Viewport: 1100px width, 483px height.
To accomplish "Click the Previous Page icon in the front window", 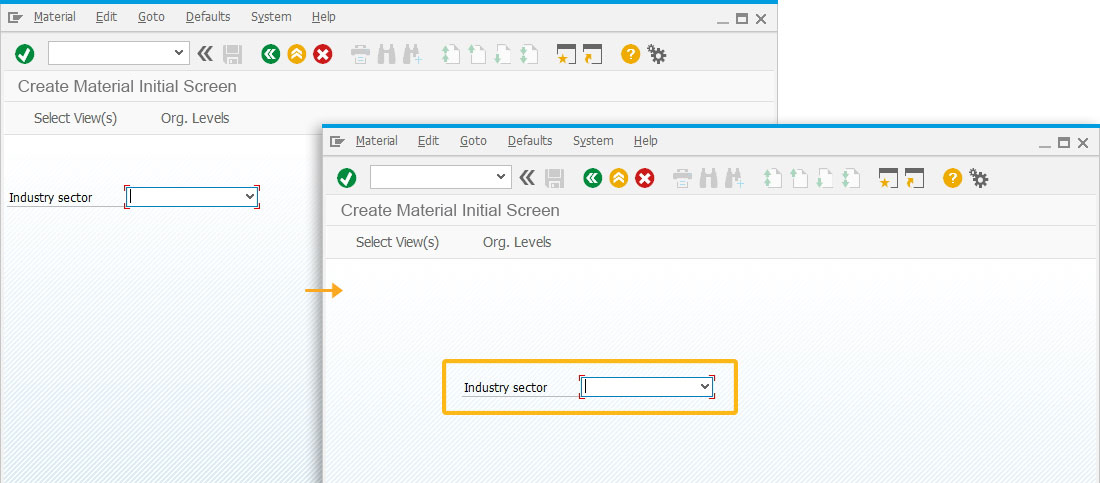I will coord(799,178).
